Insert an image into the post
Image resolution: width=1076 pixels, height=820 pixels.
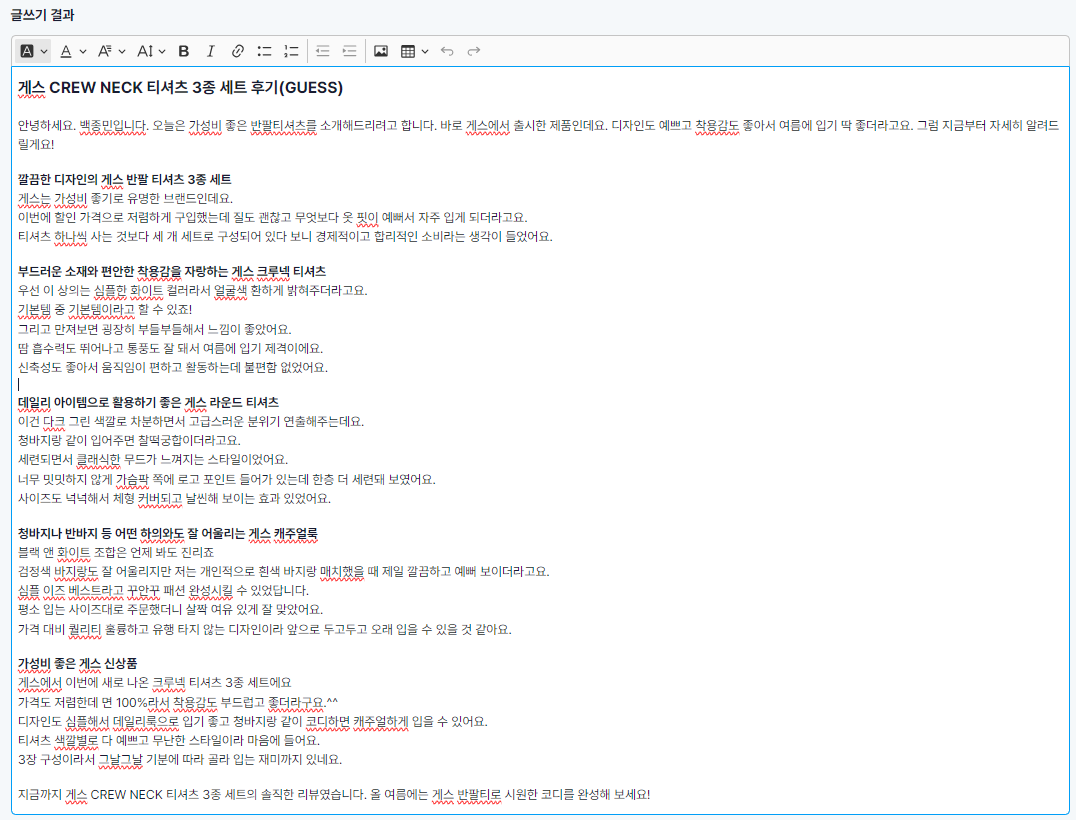[x=380, y=51]
